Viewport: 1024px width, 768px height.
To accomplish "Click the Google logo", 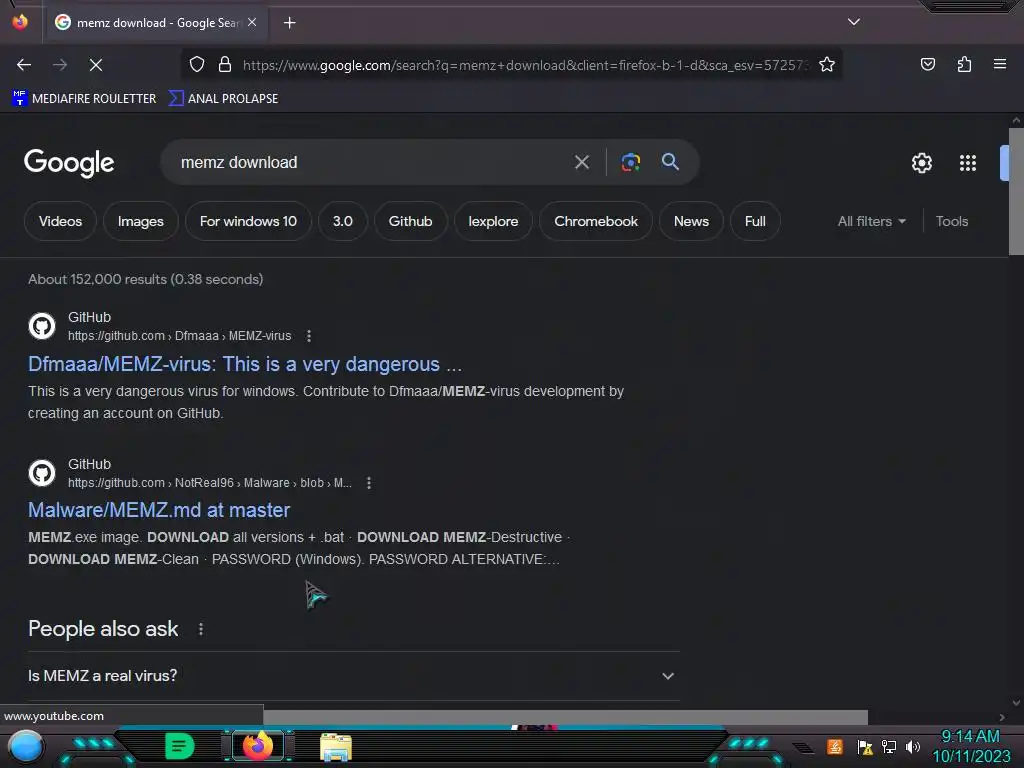I will (x=69, y=163).
